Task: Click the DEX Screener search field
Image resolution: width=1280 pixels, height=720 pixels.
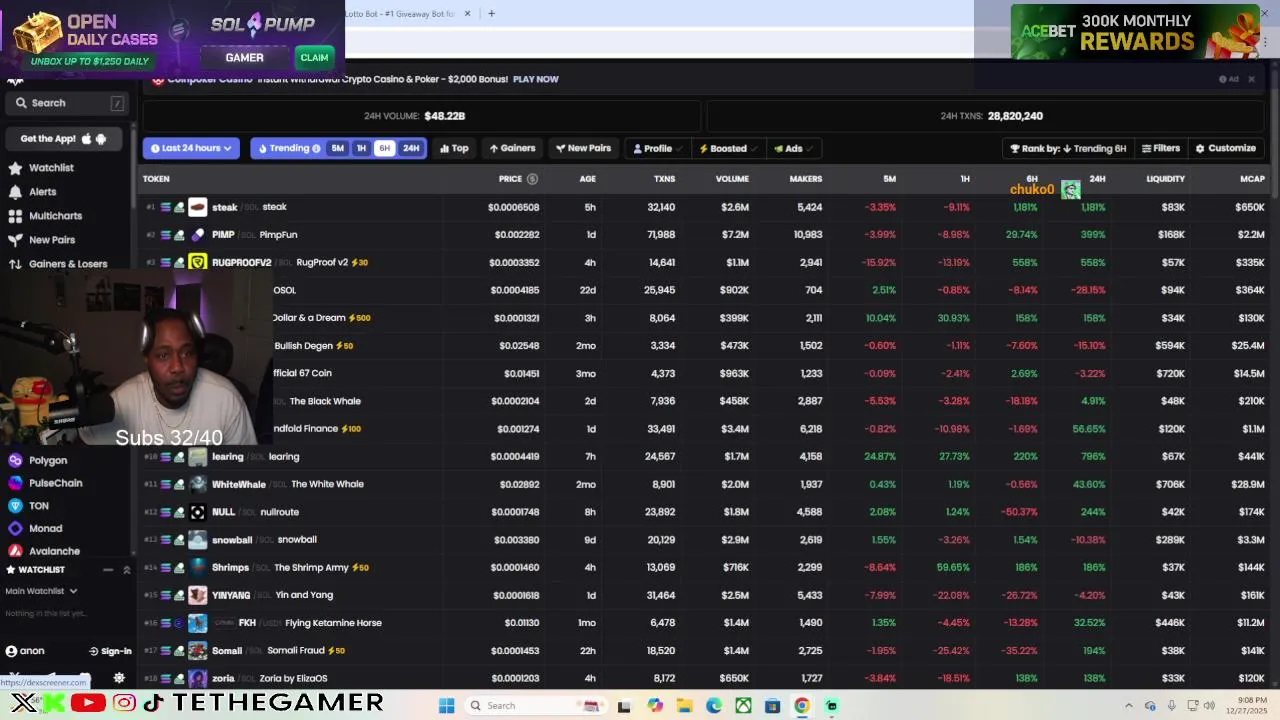Action: click(x=68, y=103)
